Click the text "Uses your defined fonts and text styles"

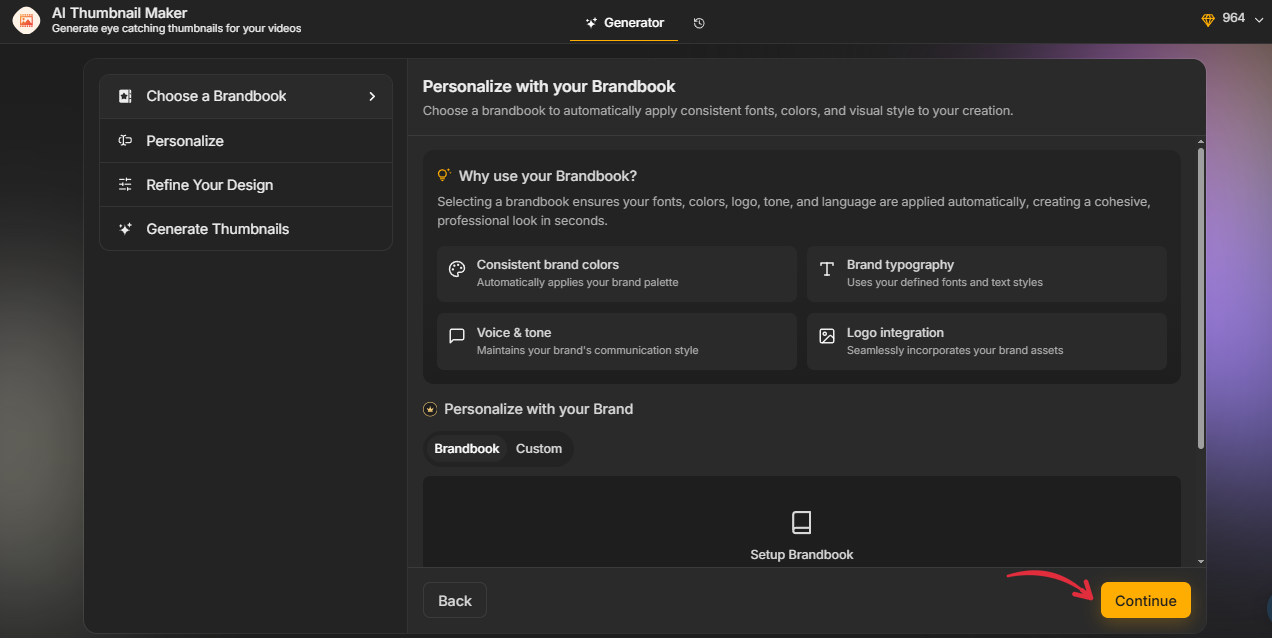945,283
